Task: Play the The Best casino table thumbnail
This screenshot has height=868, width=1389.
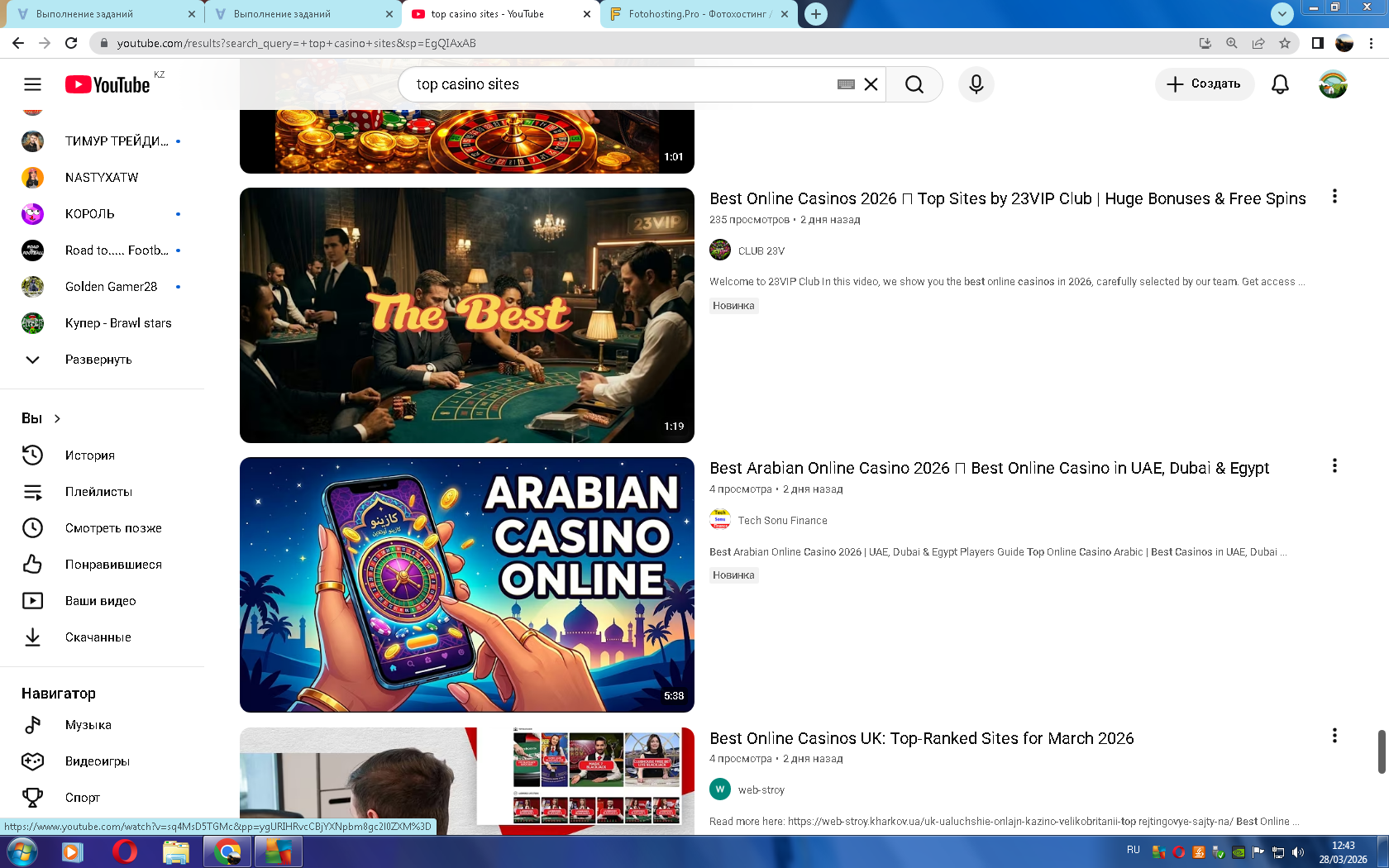Action: [x=467, y=315]
